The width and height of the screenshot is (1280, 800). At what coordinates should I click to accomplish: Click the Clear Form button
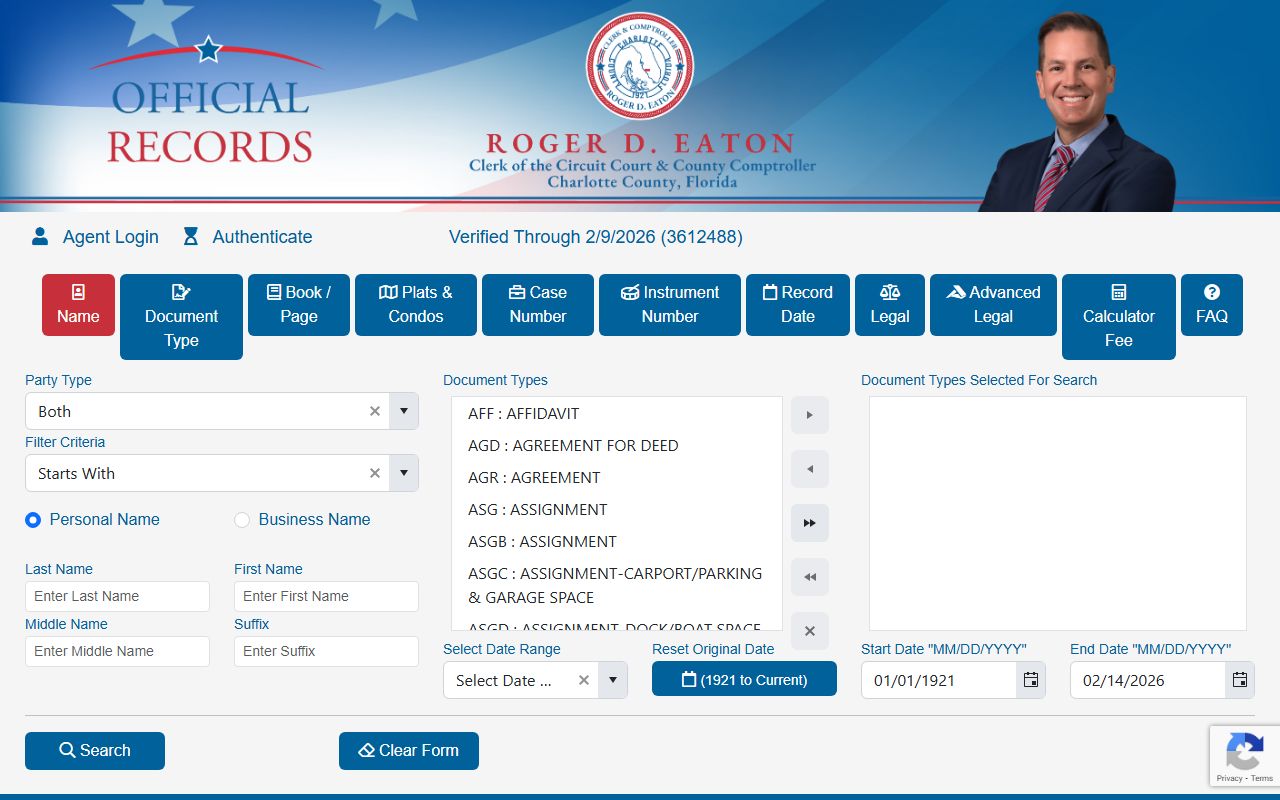(409, 751)
